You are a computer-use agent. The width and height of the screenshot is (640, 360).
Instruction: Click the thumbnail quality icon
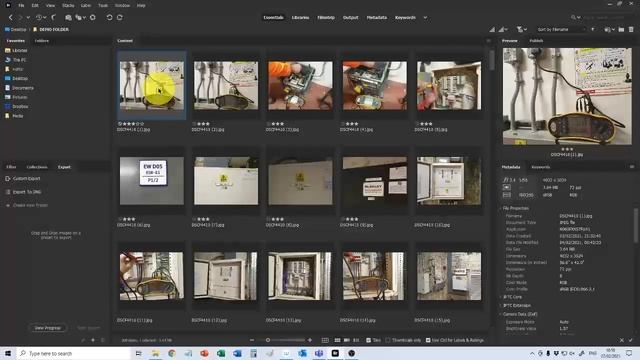click(492, 29)
